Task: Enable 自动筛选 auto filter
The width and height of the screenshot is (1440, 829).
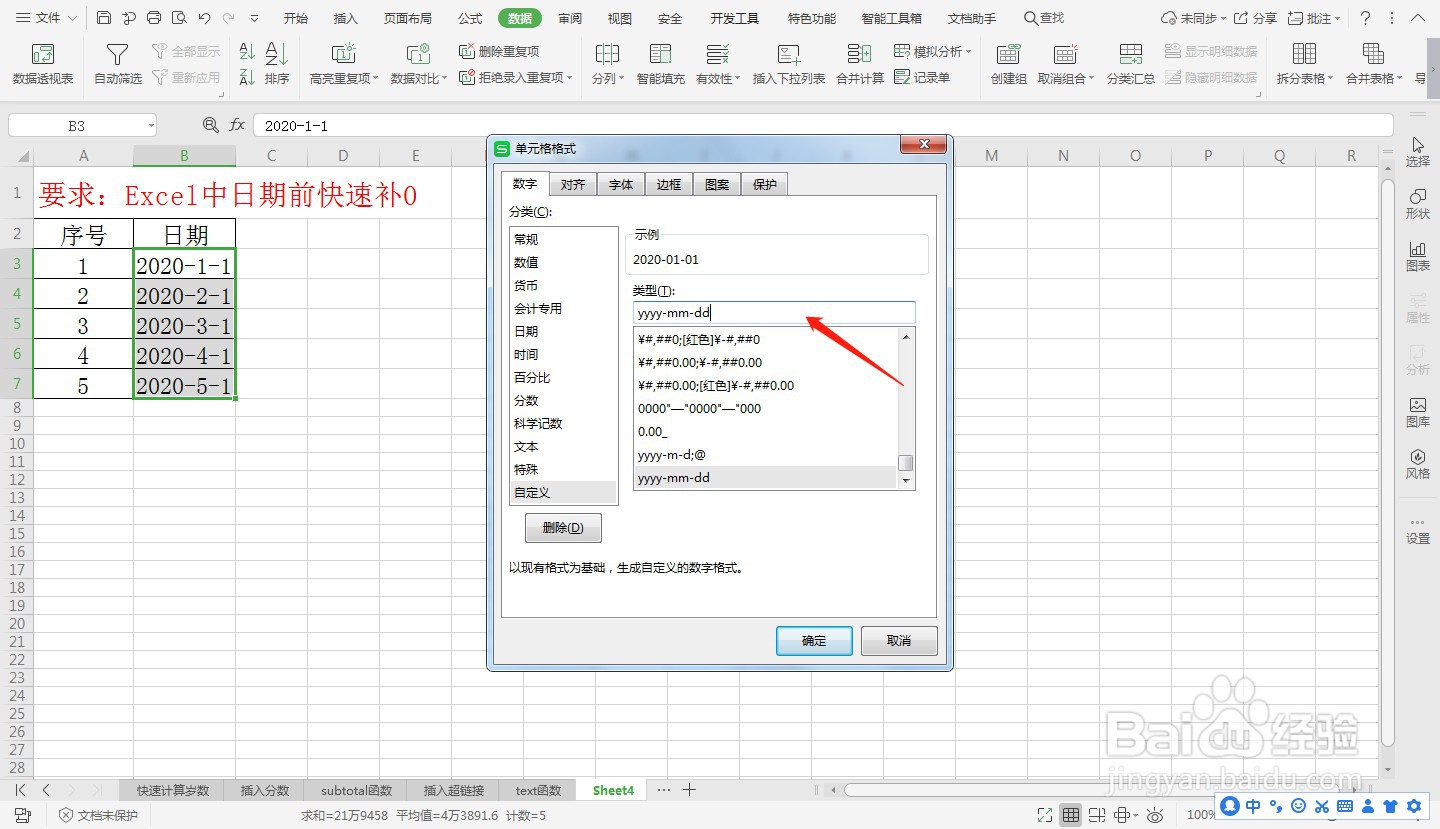Action: (117, 64)
